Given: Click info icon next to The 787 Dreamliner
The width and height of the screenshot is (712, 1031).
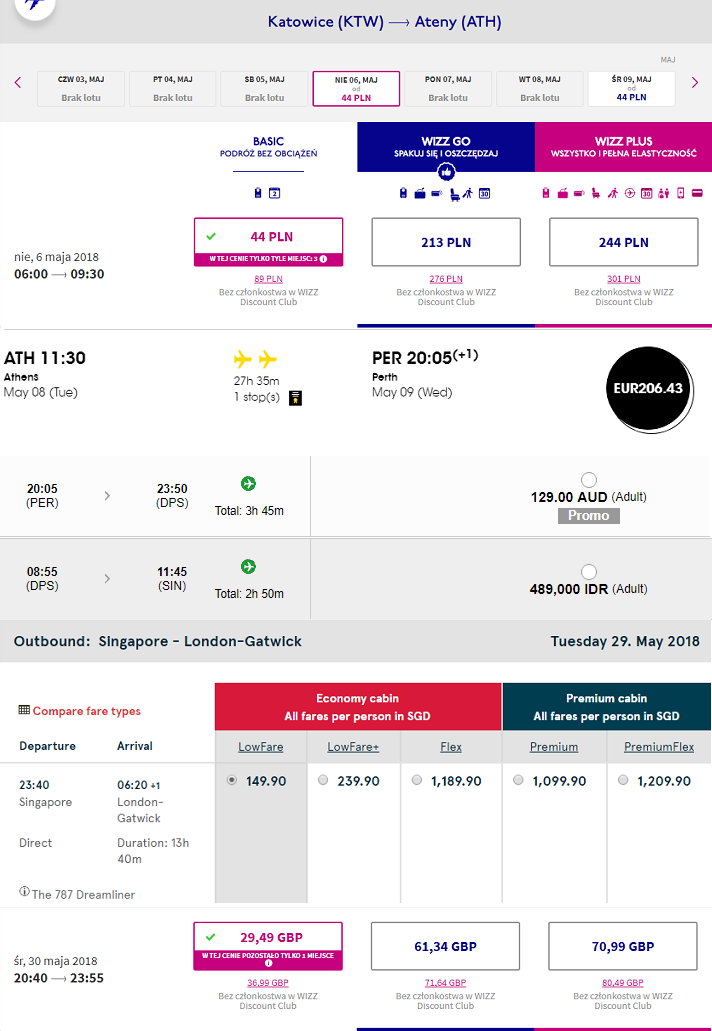Looking at the screenshot, I should coord(24,892).
